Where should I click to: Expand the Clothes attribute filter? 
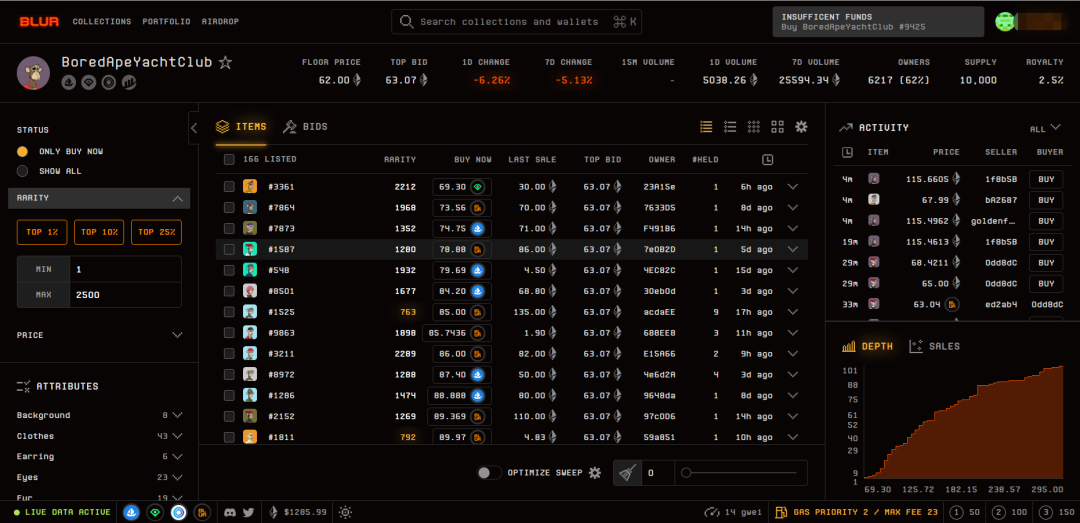[177, 436]
